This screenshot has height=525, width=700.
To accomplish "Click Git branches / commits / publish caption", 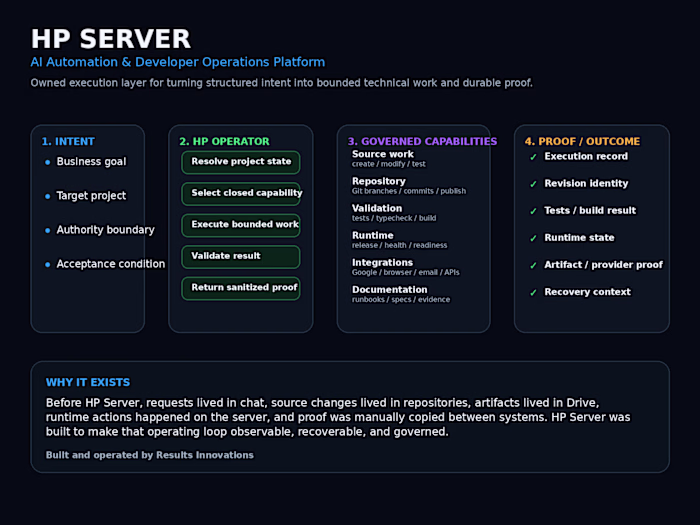I will 409,191.
